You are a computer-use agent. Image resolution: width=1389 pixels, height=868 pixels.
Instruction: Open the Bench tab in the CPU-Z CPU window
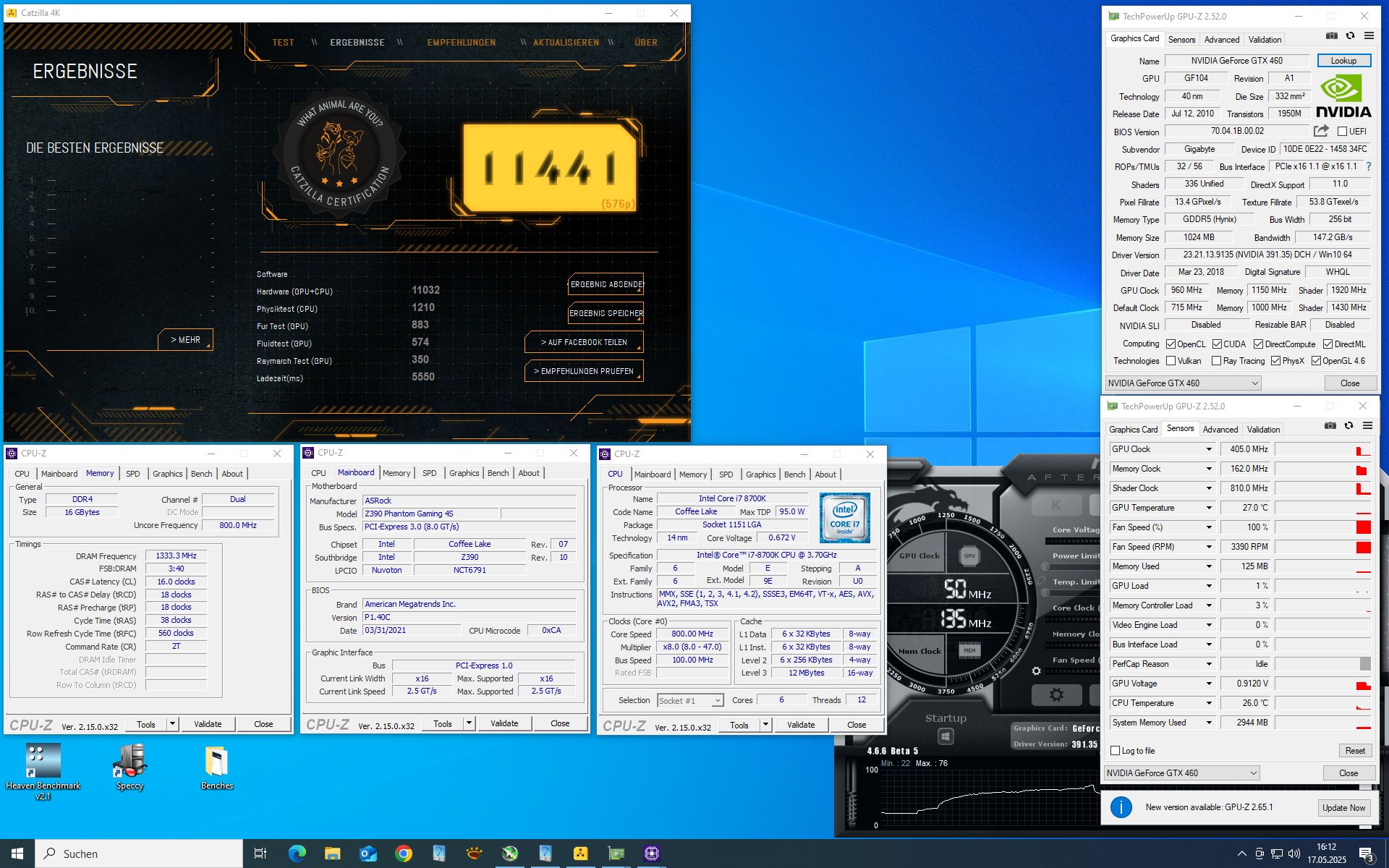coord(795,475)
